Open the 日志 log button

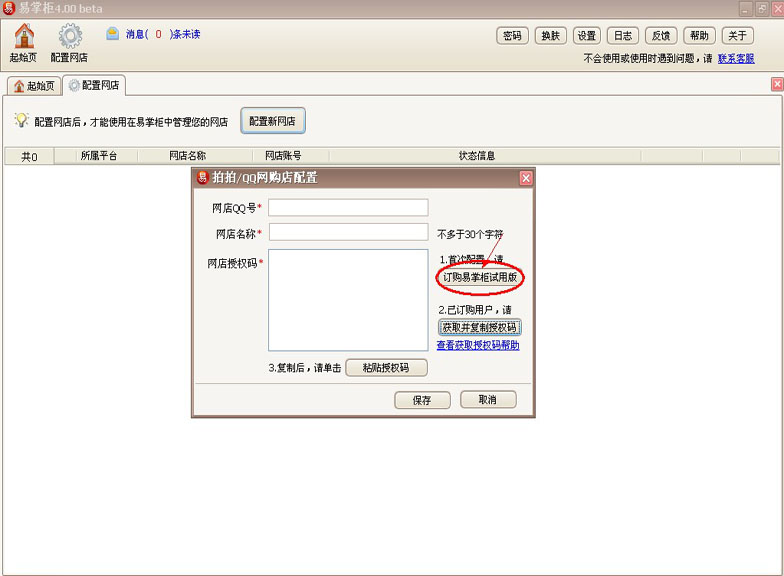point(623,36)
